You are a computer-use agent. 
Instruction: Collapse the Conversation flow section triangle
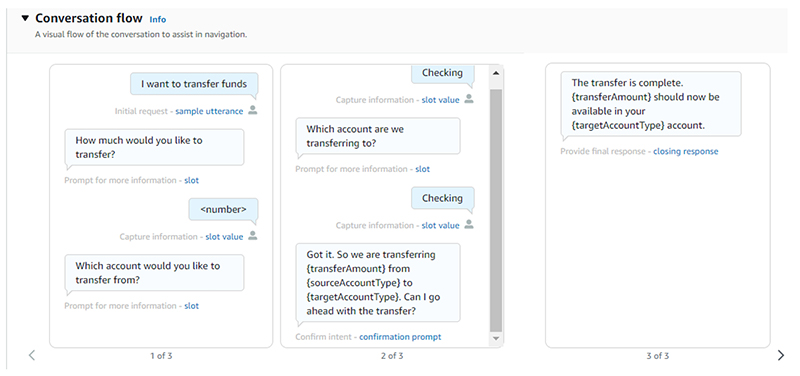25,19
